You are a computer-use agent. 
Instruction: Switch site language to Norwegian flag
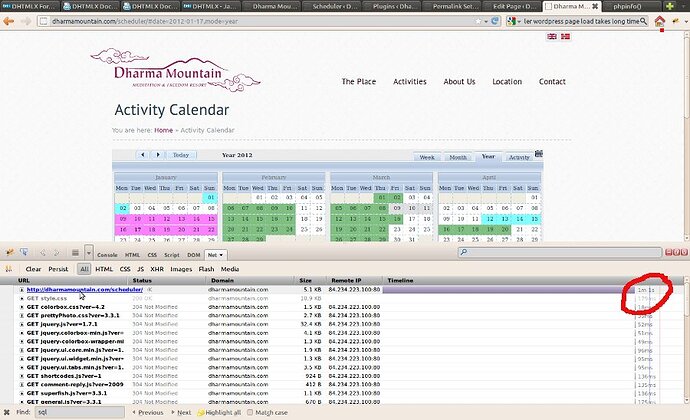[565, 37]
